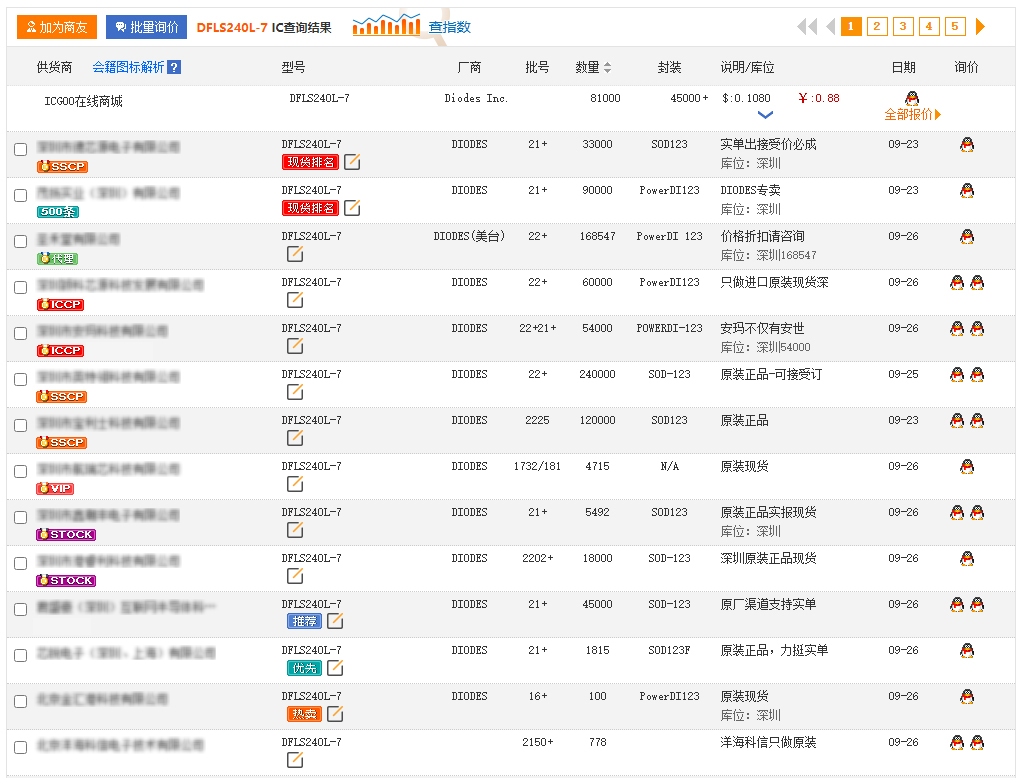1022x778 pixels.
Task: Expand price details chevron under $0.1080
Action: [x=765, y=115]
